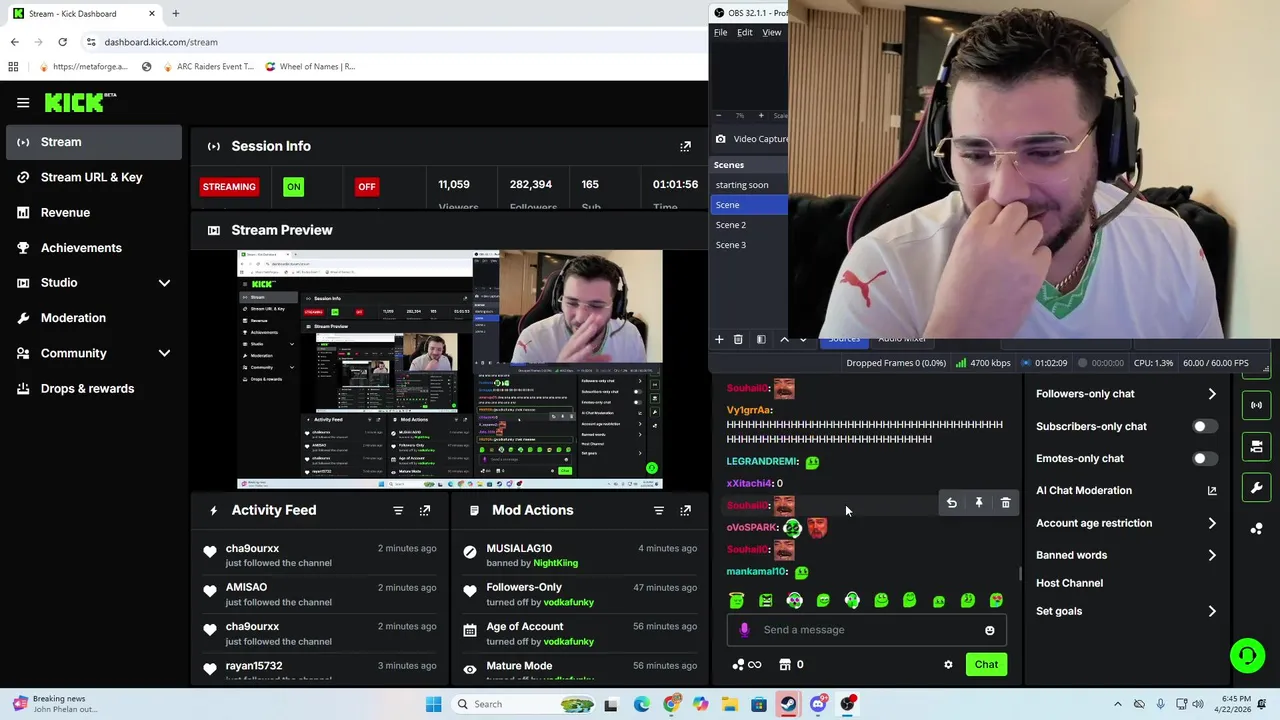Open the wrench tool in right sidebar
The image size is (1280, 720).
tap(1256, 488)
